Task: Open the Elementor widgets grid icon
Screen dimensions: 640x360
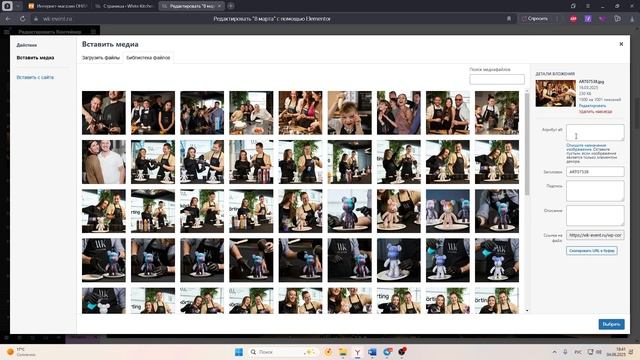Action: tap(93, 31)
